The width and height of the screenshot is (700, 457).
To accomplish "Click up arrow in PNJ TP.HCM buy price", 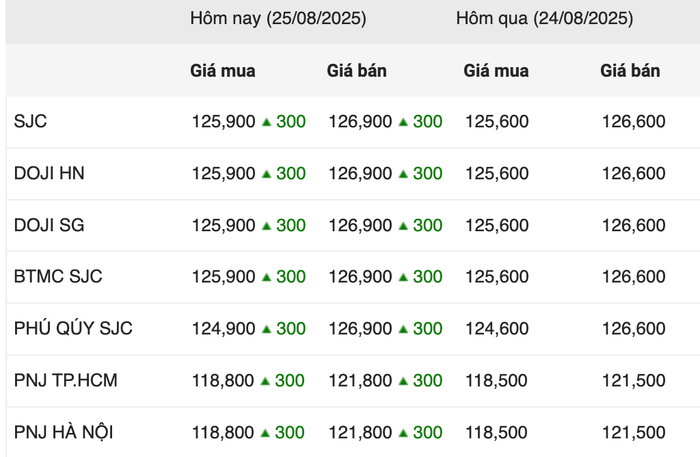I will click(265, 381).
